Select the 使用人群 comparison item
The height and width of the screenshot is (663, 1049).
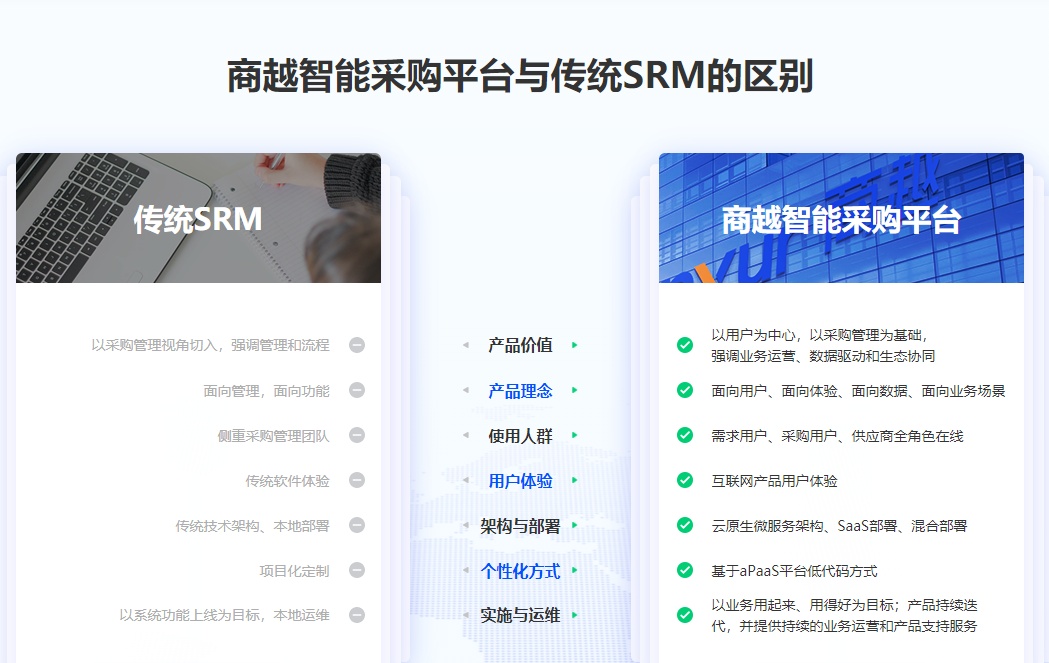(520, 436)
